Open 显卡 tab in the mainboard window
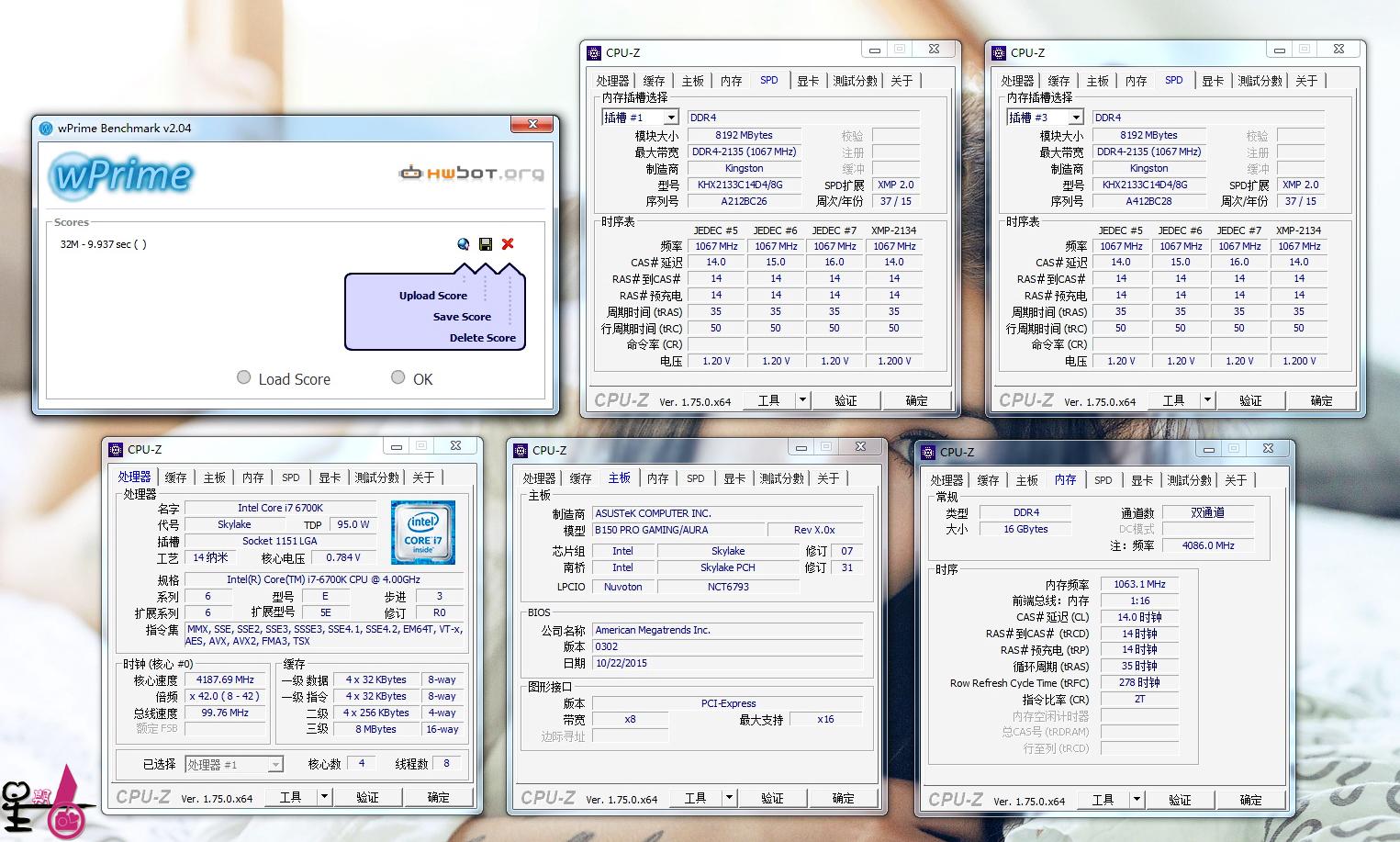1400x842 pixels. (734, 478)
